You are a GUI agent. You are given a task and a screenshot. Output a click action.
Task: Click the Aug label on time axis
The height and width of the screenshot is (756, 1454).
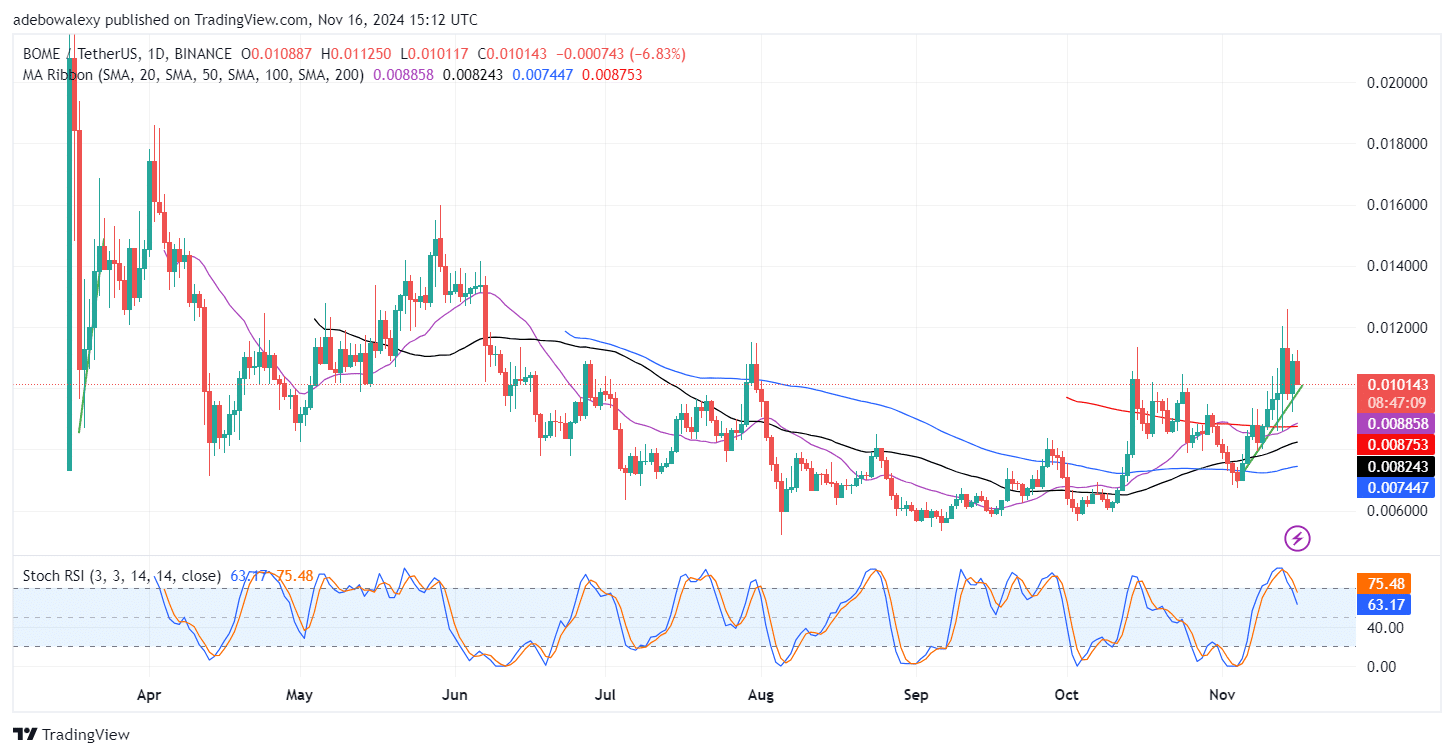(x=762, y=693)
